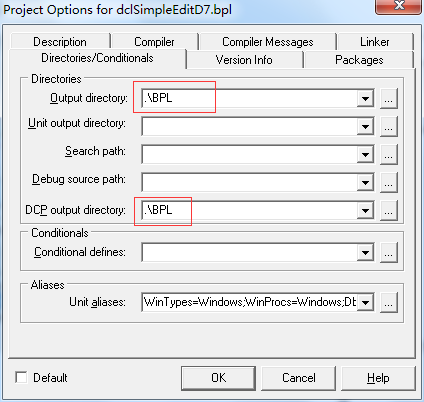Click the Cancel button

pos(299,378)
